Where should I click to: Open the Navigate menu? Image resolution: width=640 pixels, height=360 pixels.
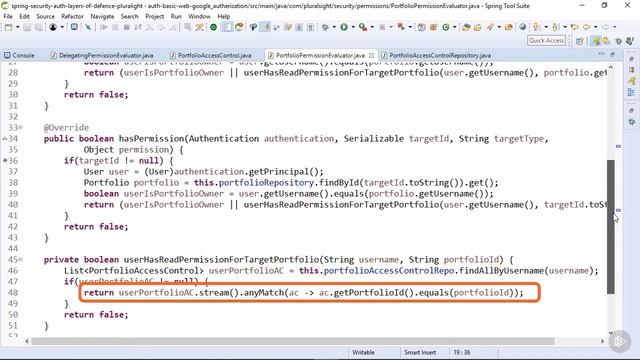point(102,16)
